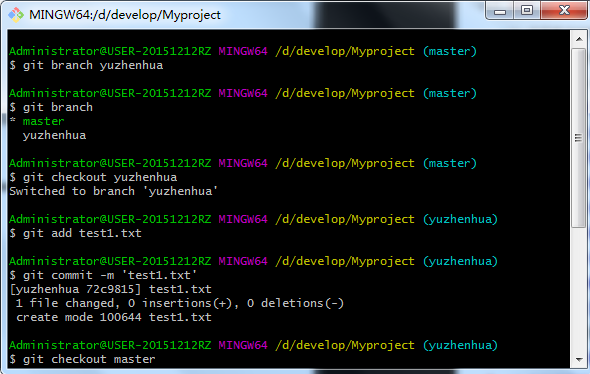The width and height of the screenshot is (590, 374).
Task: Click the green '* master' branch line
Action: 37,121
